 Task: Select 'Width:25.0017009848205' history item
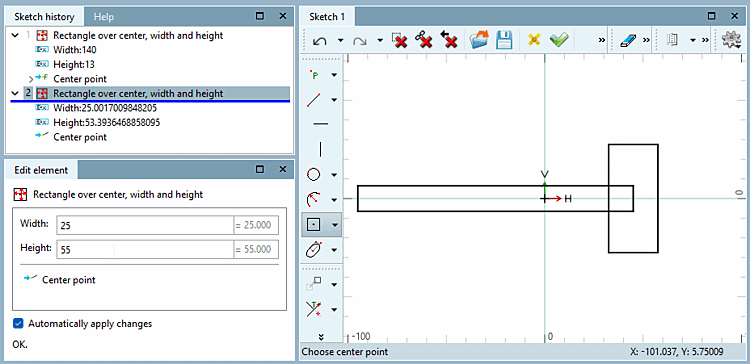pos(105,108)
